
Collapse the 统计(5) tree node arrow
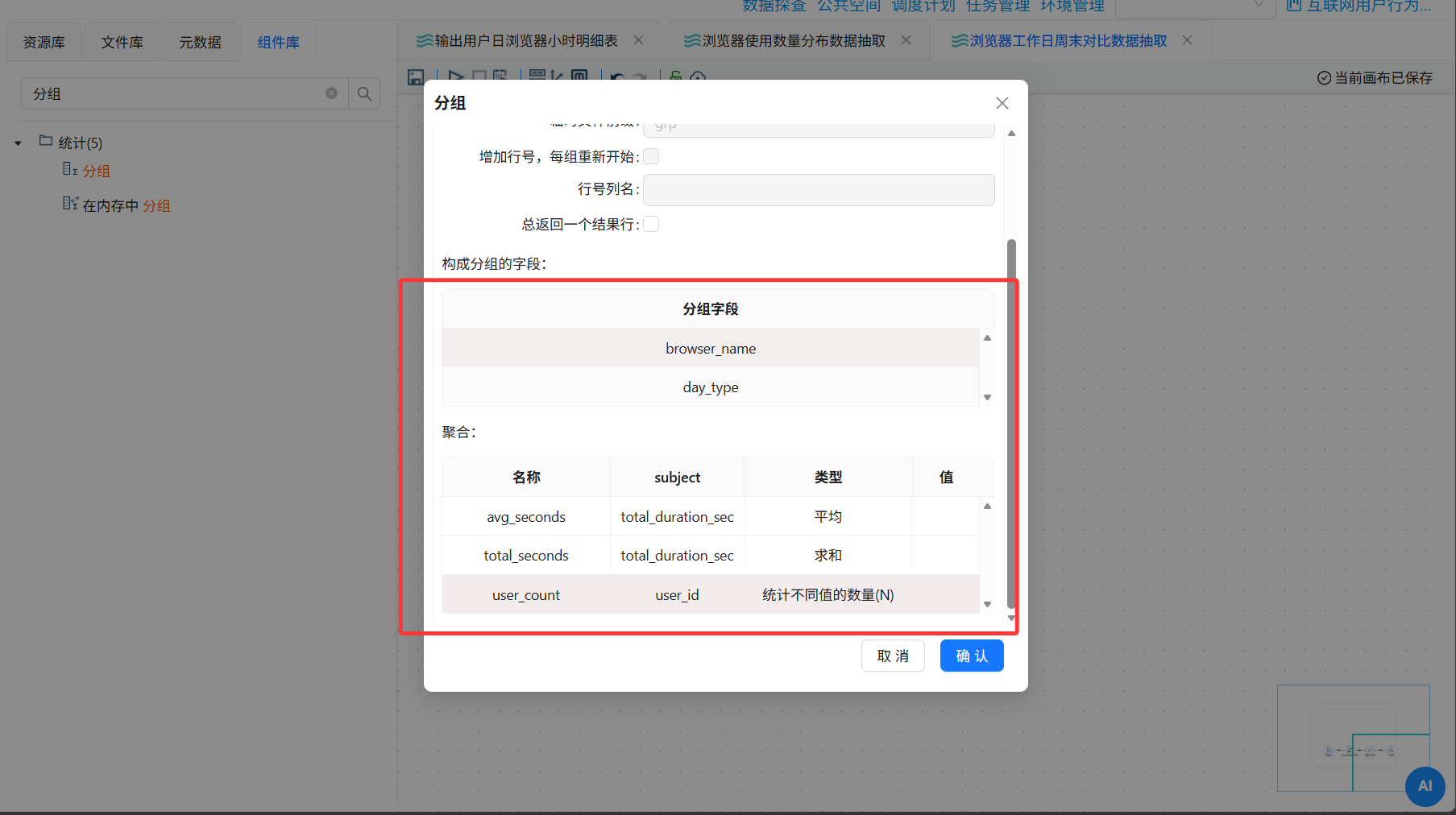click(18, 143)
